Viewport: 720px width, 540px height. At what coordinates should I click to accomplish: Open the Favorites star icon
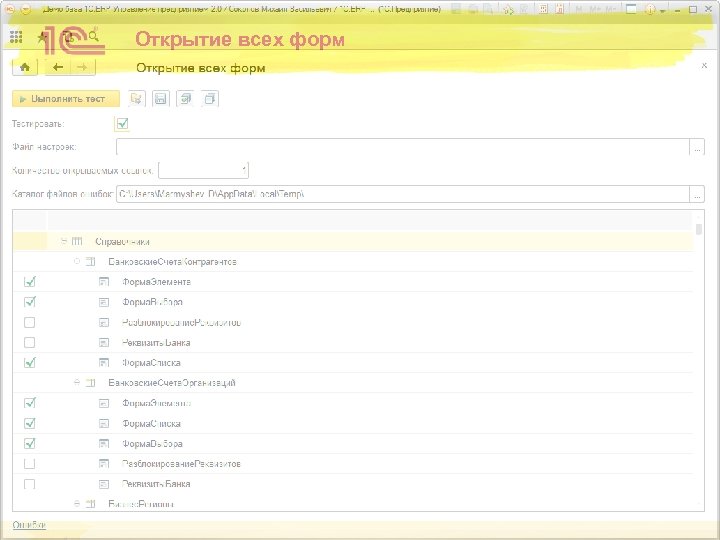point(42,37)
